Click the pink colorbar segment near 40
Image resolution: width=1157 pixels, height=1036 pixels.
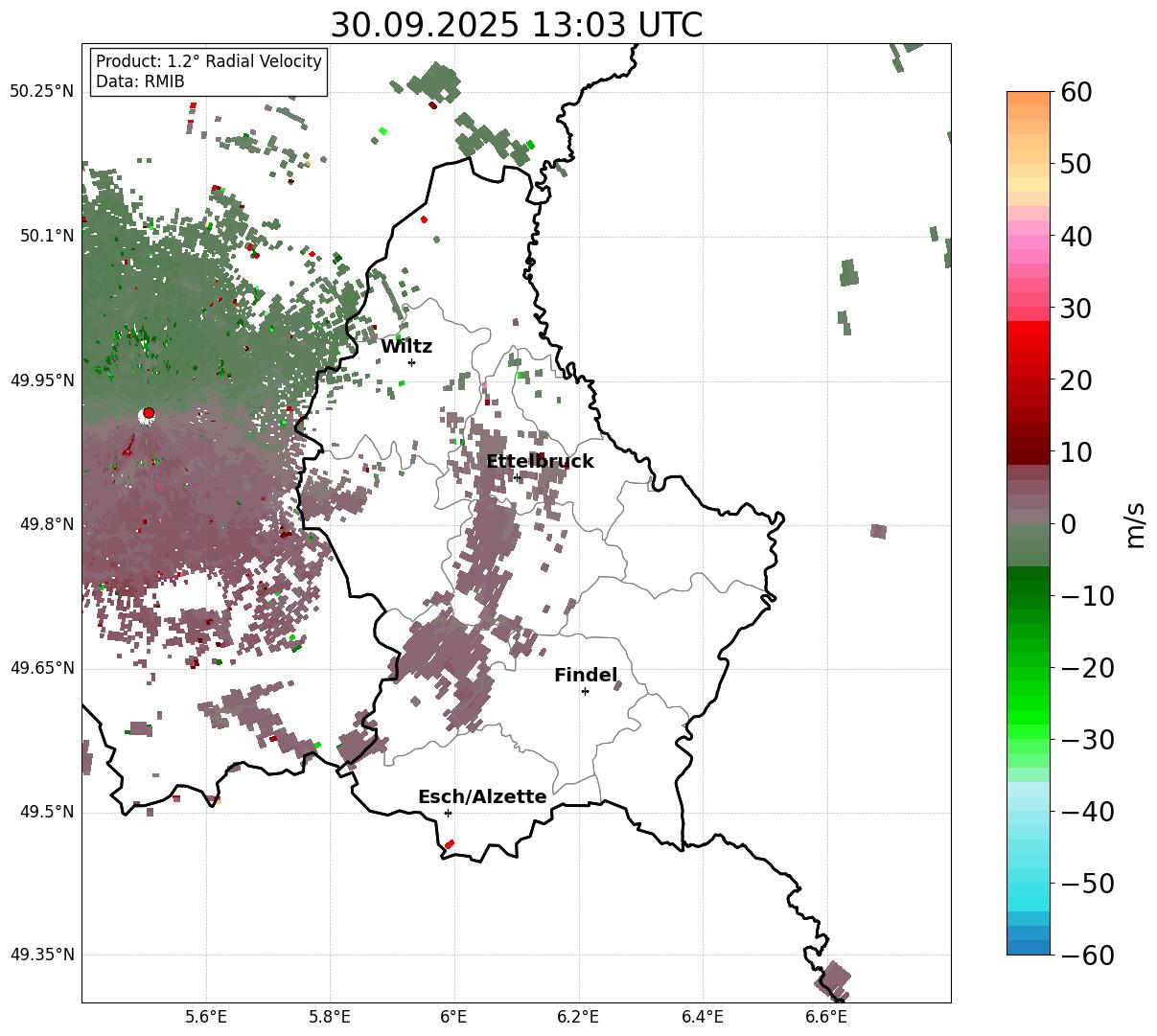click(1029, 236)
